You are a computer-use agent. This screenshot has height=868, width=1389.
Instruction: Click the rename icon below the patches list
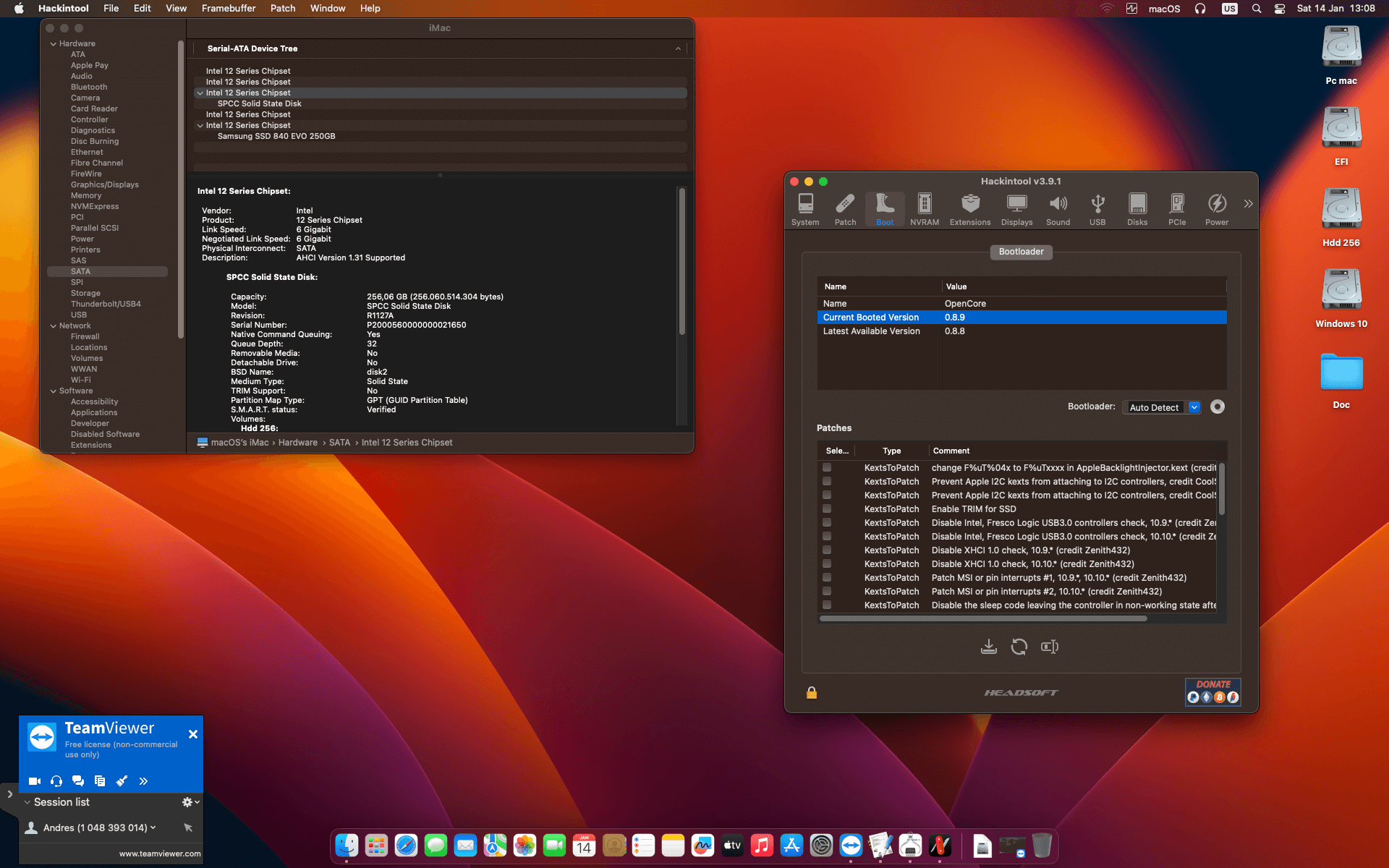1050,647
